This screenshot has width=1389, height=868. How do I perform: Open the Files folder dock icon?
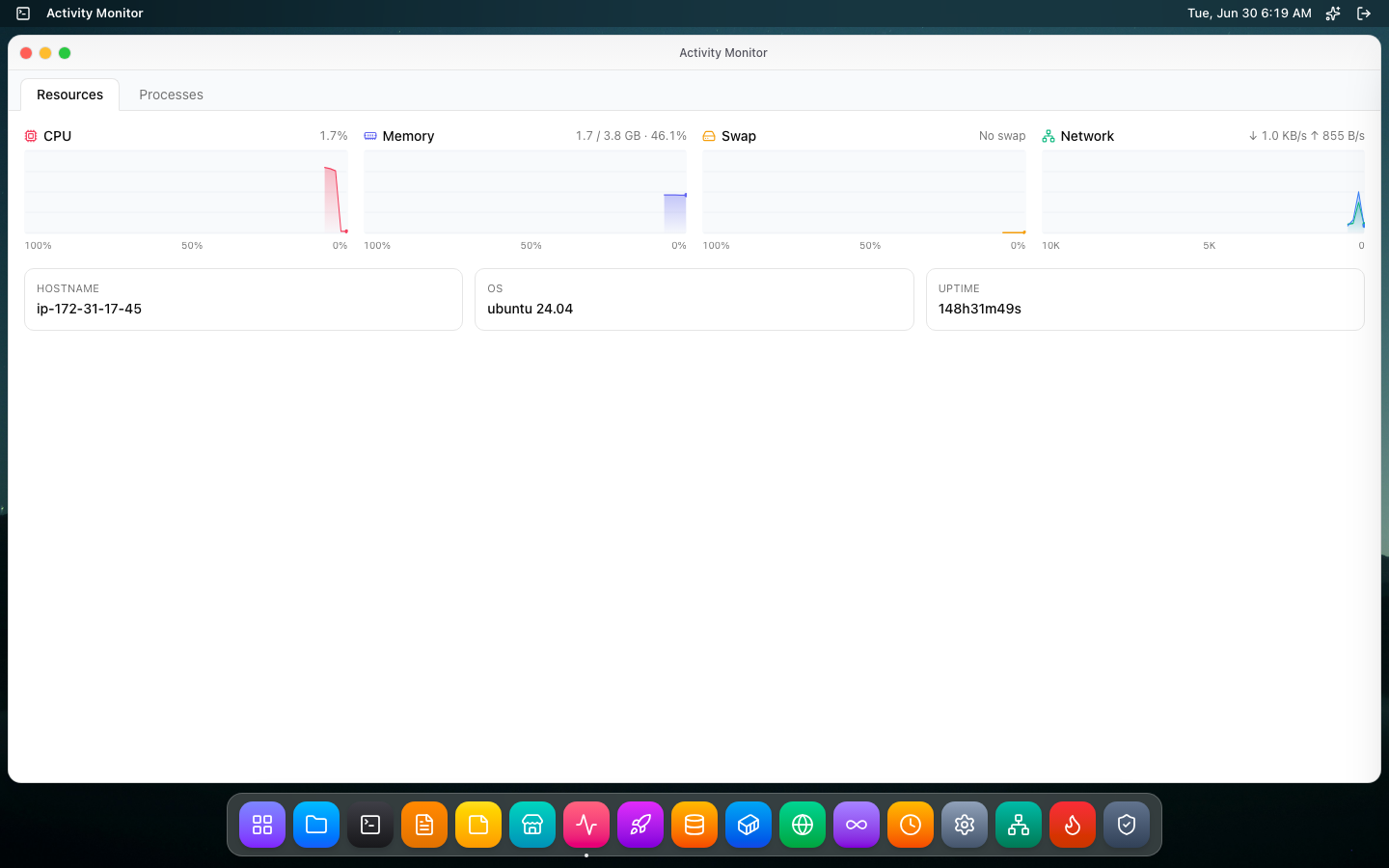click(316, 825)
